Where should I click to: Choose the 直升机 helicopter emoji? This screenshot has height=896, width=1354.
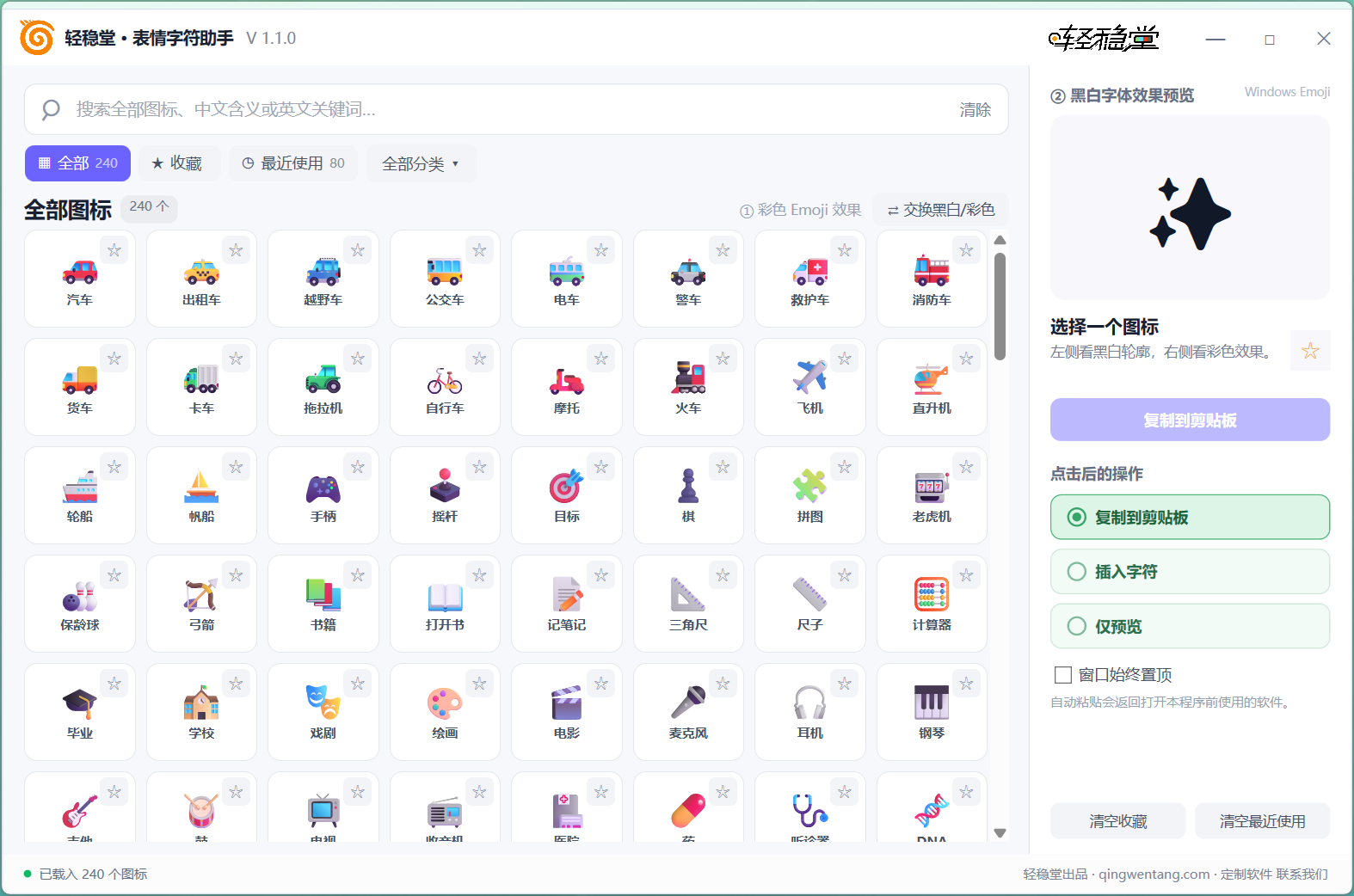pyautogui.click(x=932, y=387)
